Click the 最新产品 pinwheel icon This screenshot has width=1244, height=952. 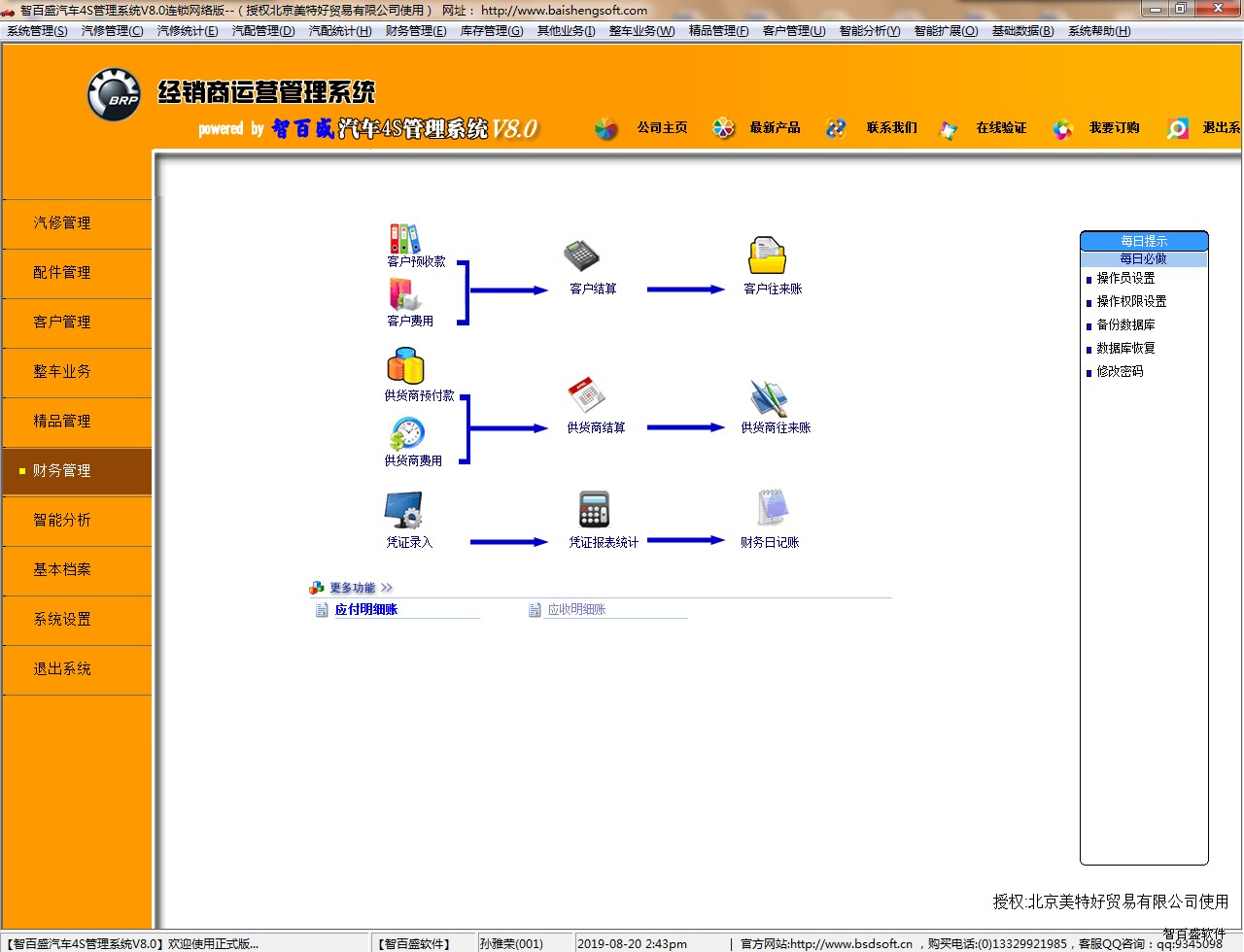click(724, 128)
